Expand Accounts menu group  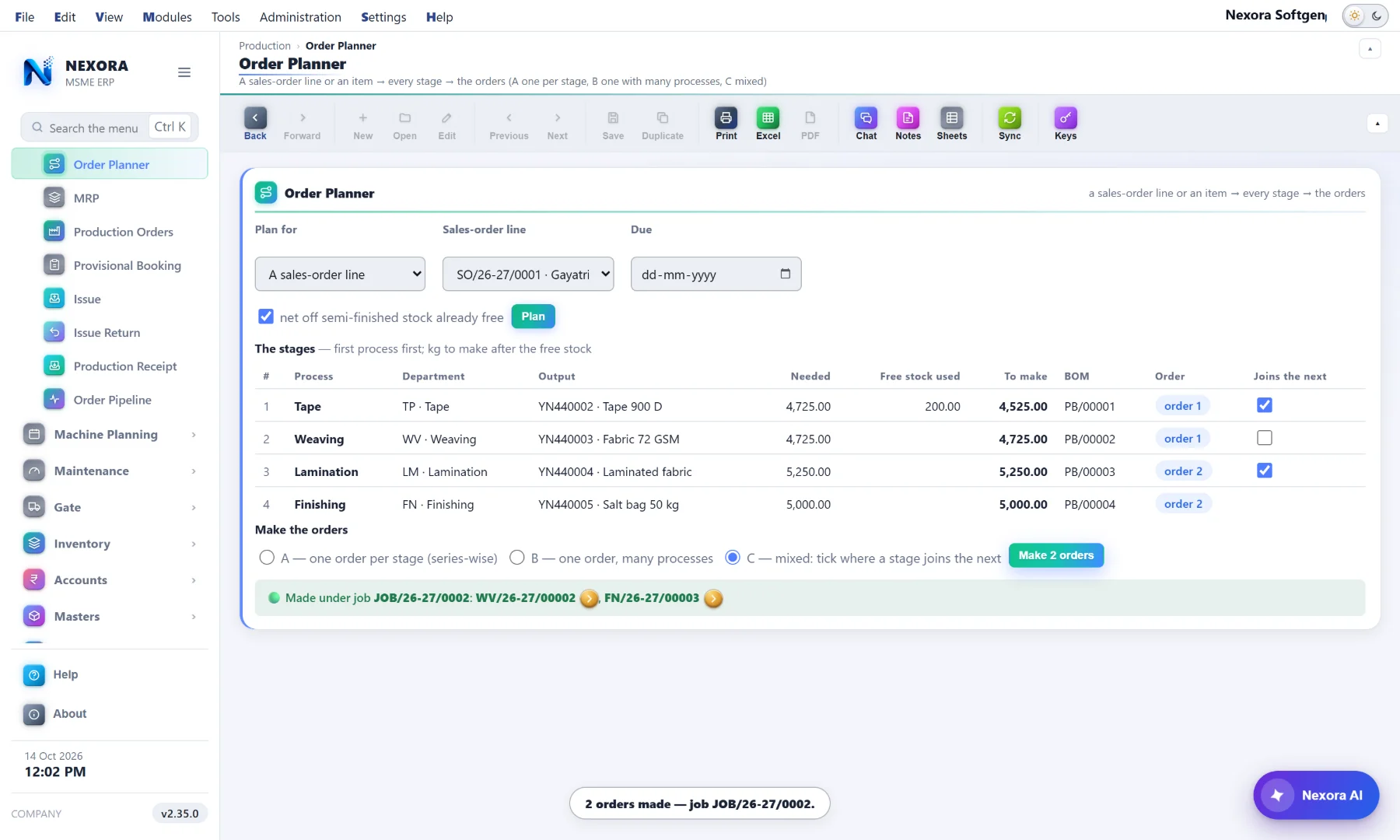coord(110,579)
